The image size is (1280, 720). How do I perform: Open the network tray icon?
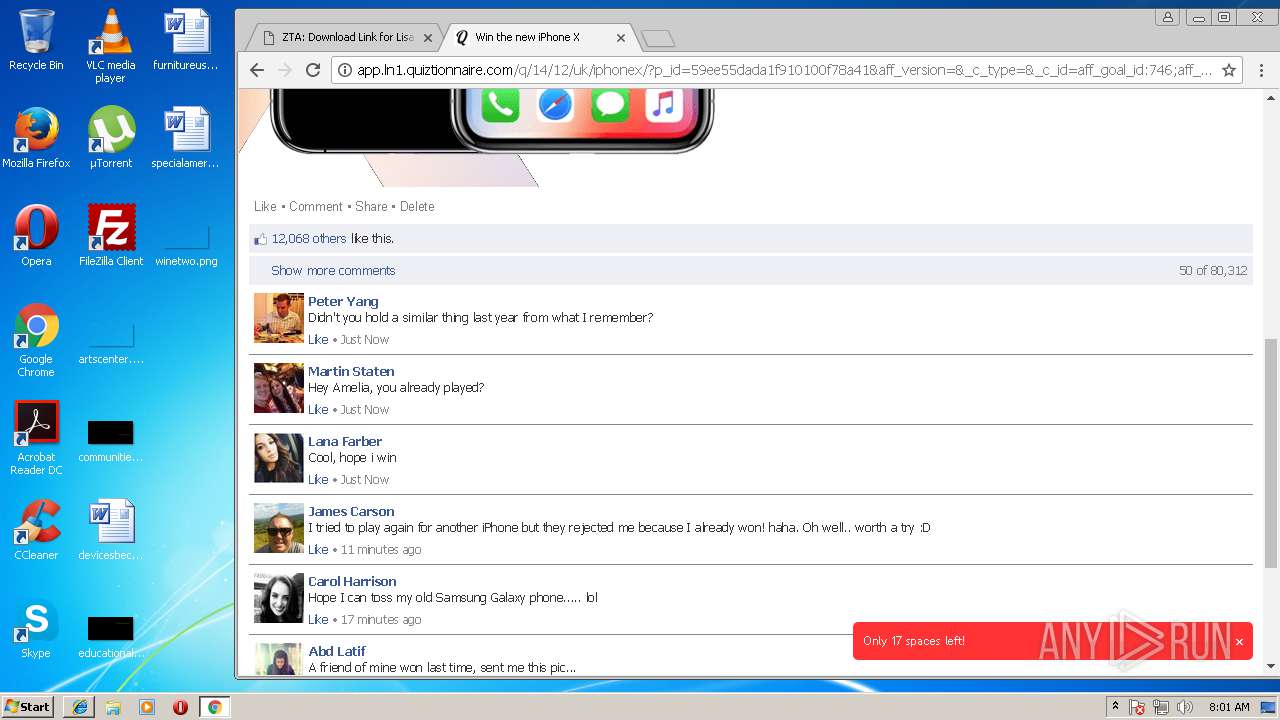pyautogui.click(x=1161, y=707)
